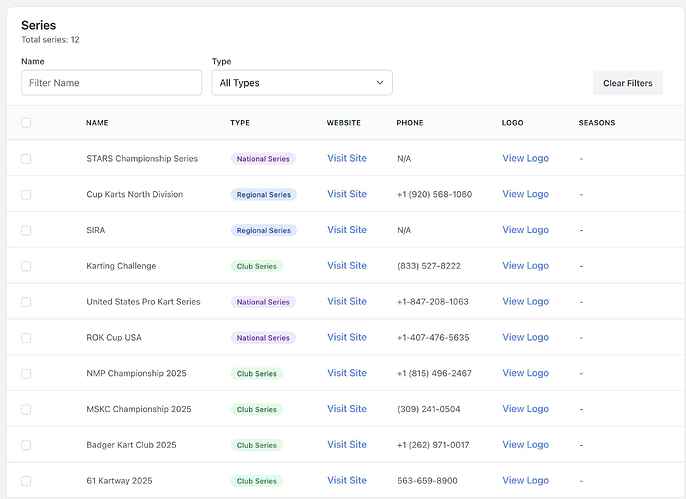Click the Filter Name input field
Image resolution: width=686 pixels, height=499 pixels.
pos(112,83)
